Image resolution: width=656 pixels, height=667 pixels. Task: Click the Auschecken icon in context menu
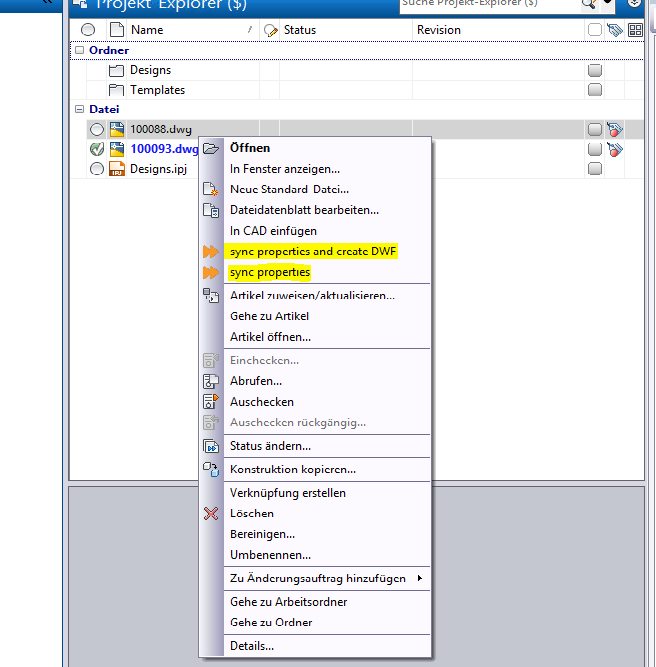[211, 402]
